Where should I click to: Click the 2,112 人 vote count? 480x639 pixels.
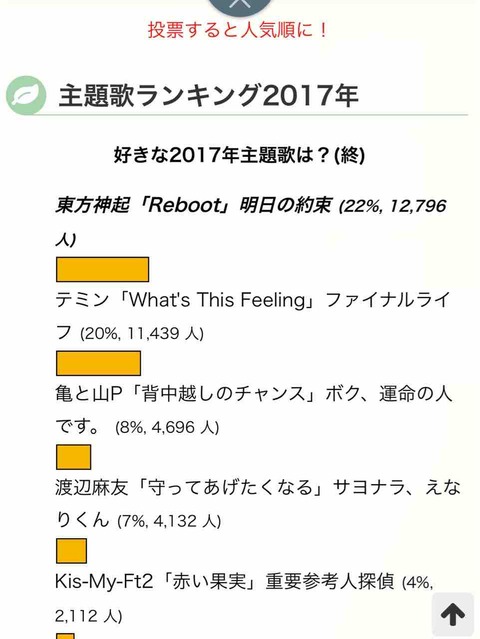pos(88,615)
